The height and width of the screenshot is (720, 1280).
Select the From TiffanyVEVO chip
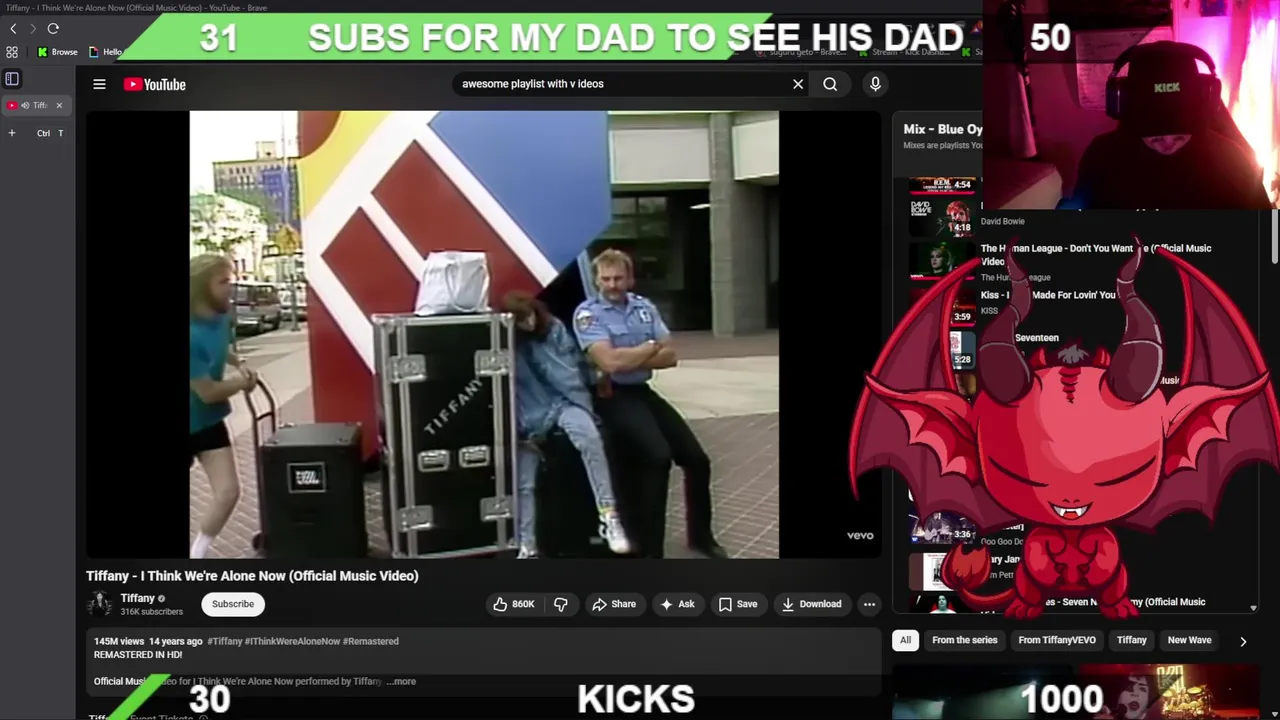pyautogui.click(x=1057, y=640)
